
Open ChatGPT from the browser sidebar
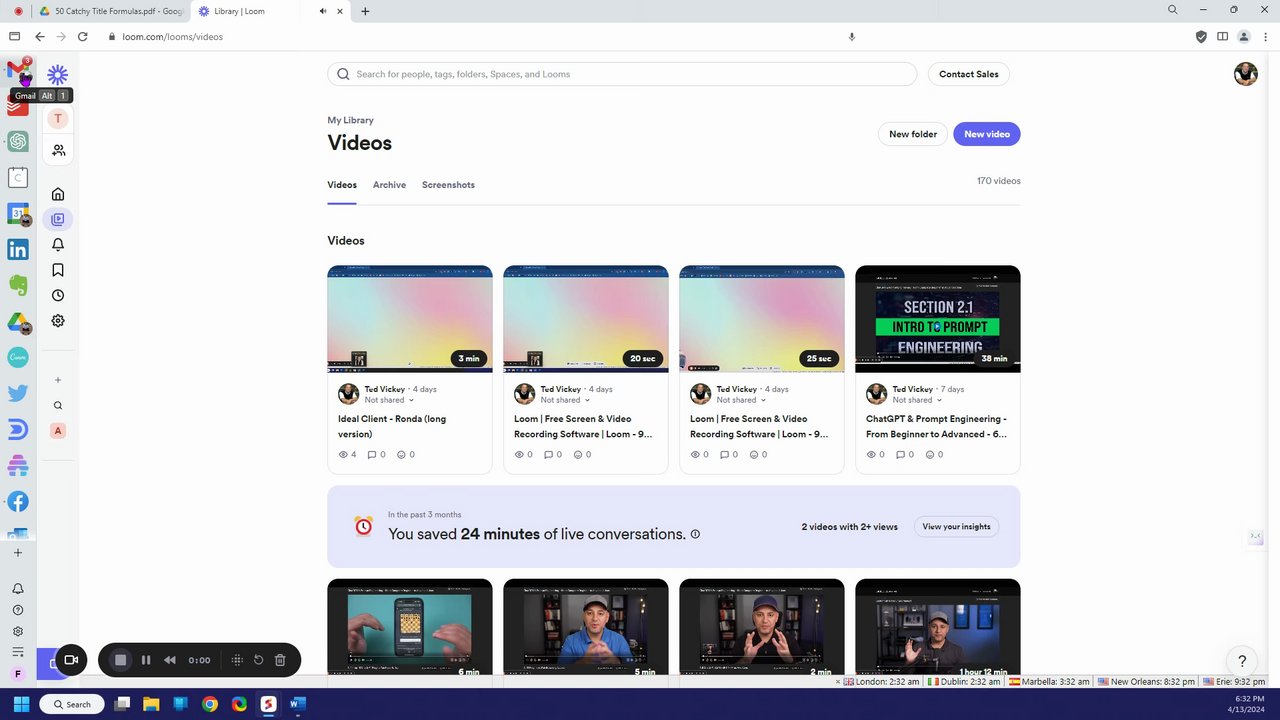[18, 141]
